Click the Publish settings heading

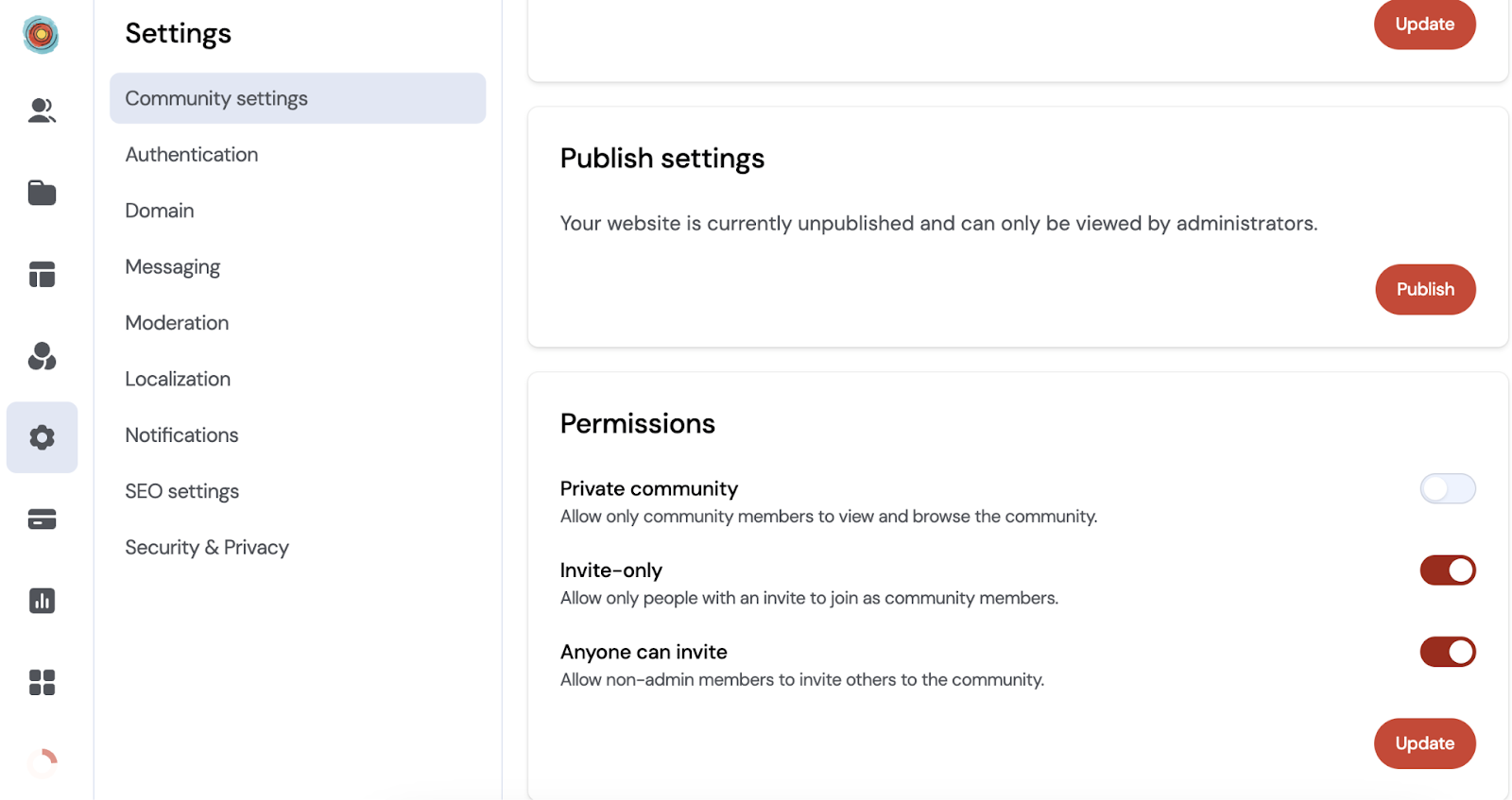coord(662,159)
